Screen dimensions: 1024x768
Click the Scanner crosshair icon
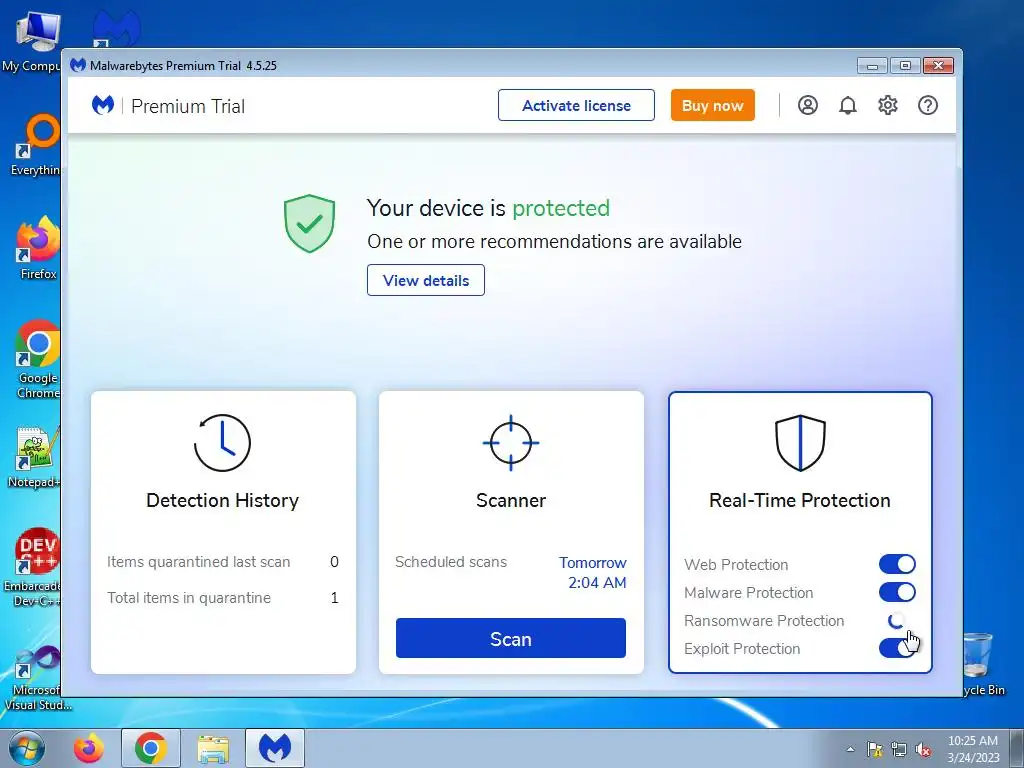click(511, 443)
